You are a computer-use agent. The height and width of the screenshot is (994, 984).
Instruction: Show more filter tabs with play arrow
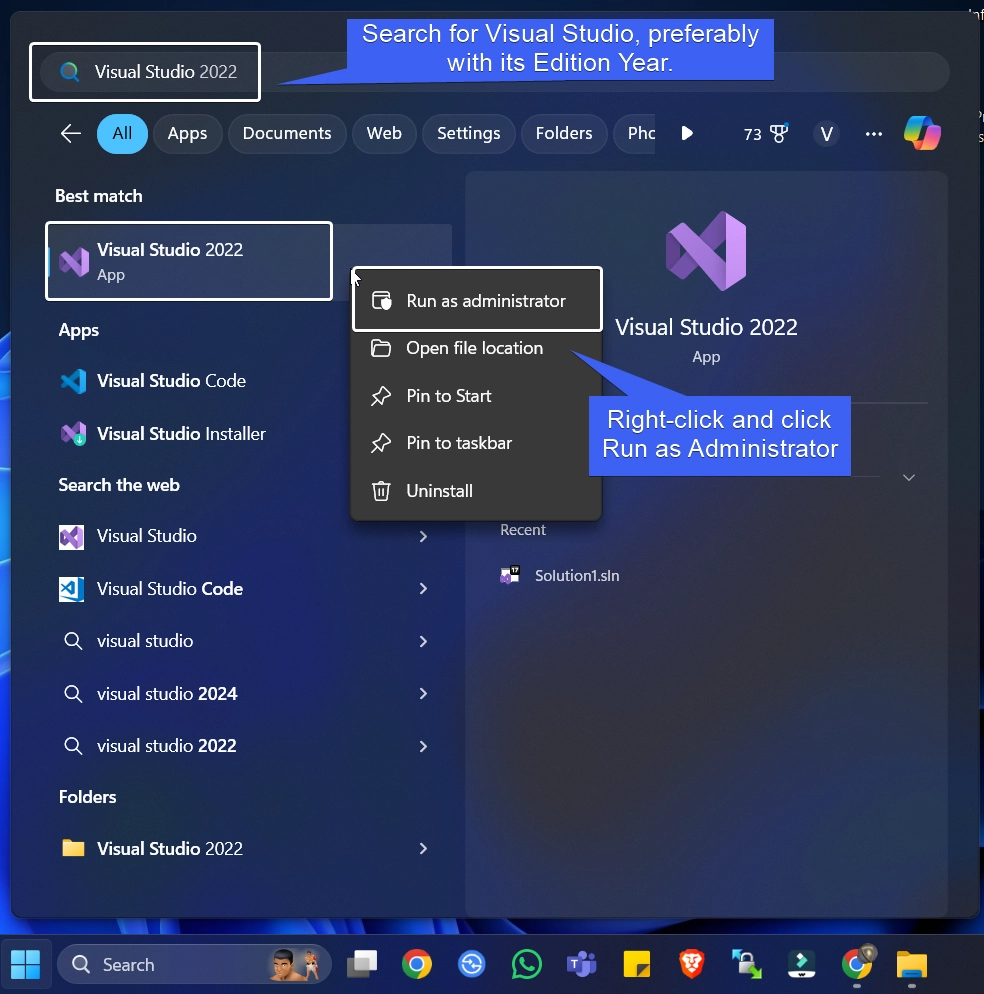tap(687, 133)
